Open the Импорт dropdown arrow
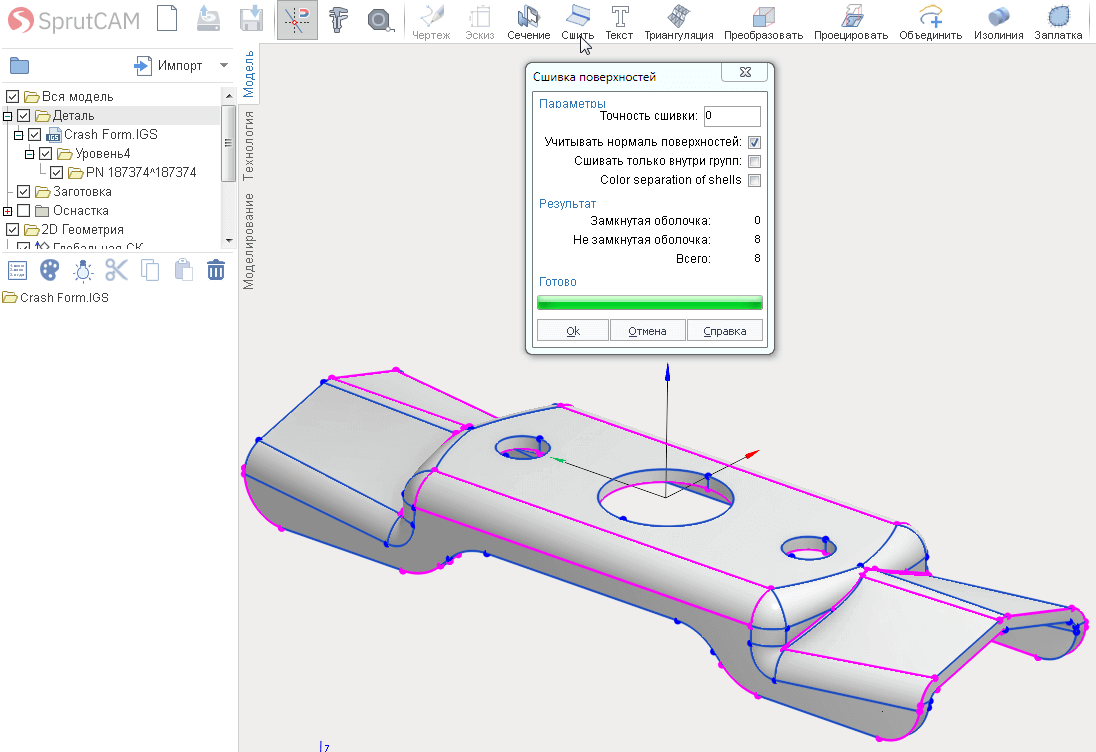Screen dimensions: 1096x752 pyautogui.click(x=224, y=66)
